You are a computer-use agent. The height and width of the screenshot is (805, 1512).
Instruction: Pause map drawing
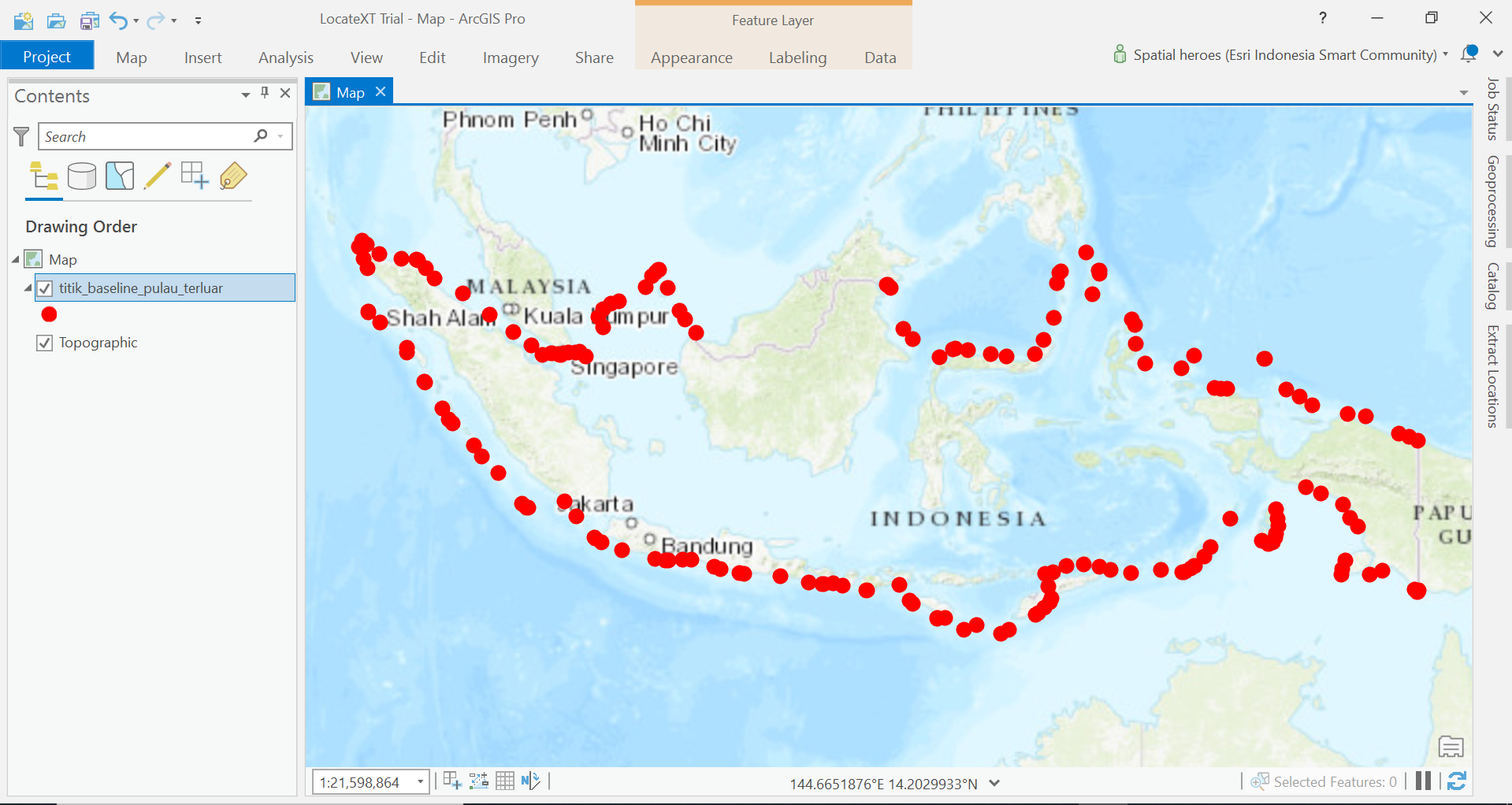point(1423,781)
